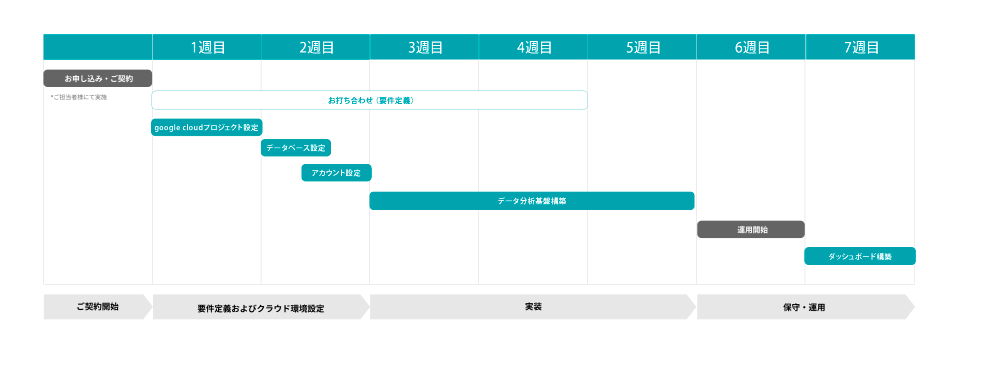Select the ダッシュボード構築 task bar
Image resolution: width=986 pixels, height=376 pixels.
tap(860, 256)
